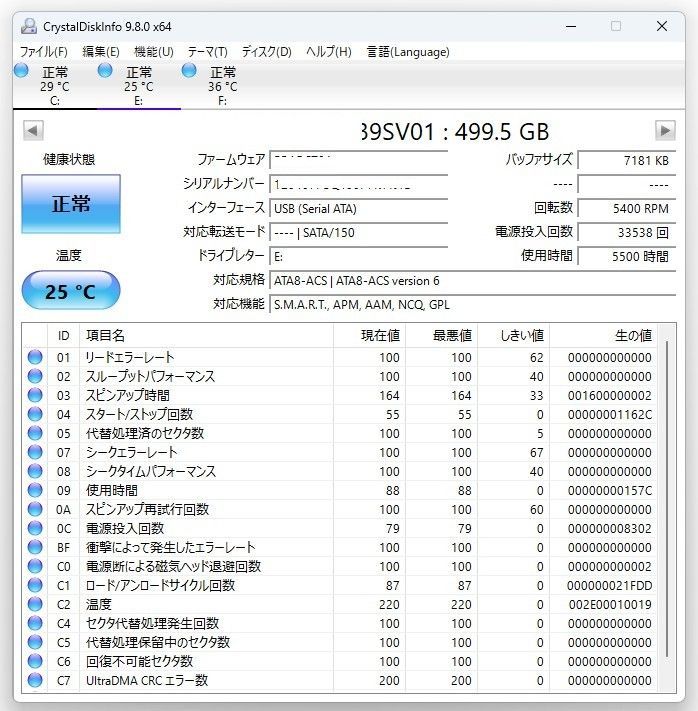Click status orb for 09 使用時間

[35, 490]
